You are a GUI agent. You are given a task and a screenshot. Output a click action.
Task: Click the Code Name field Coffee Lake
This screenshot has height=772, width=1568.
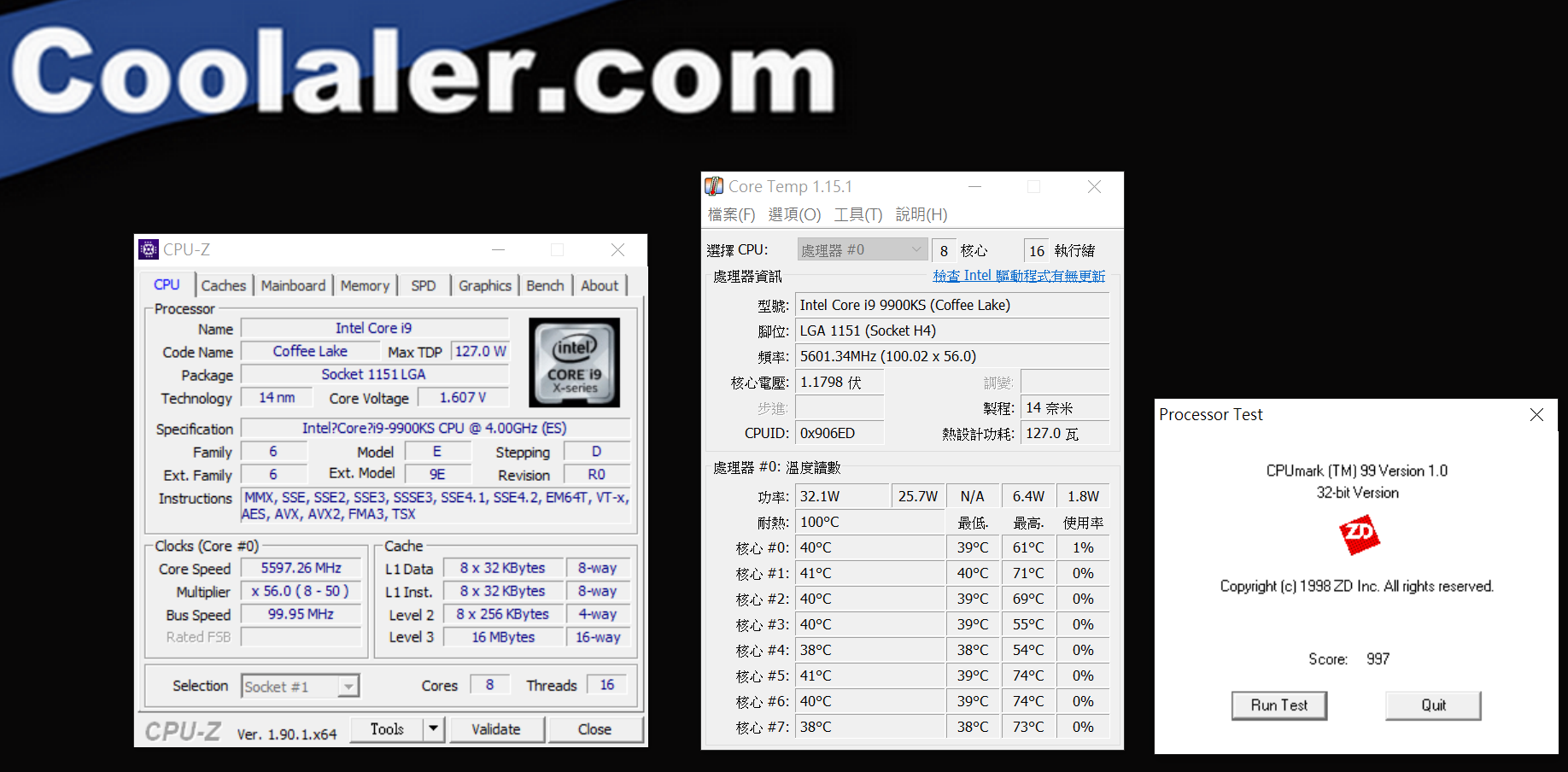[310, 351]
